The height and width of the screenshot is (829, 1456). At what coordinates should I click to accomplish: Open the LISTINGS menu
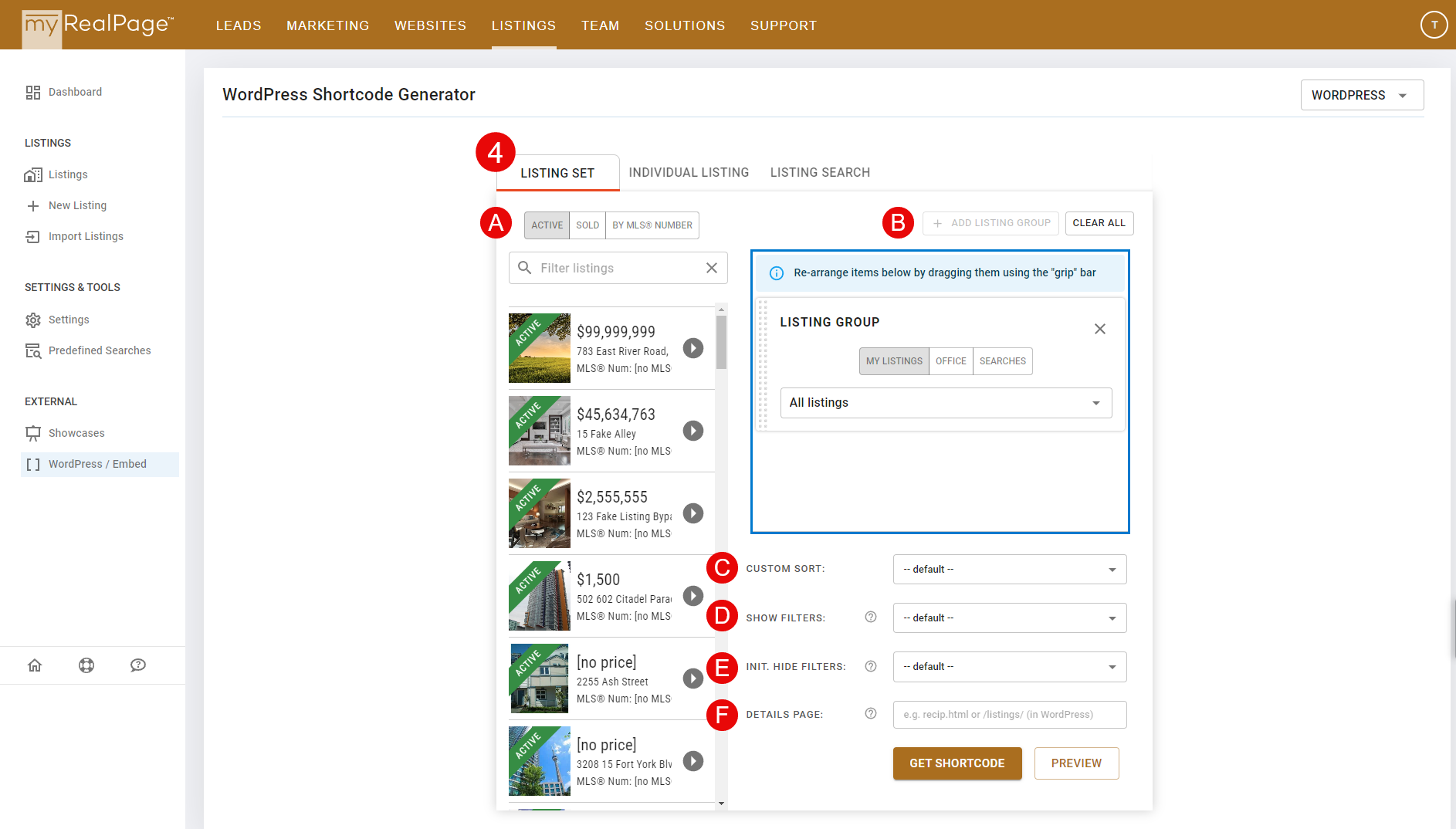coord(524,25)
